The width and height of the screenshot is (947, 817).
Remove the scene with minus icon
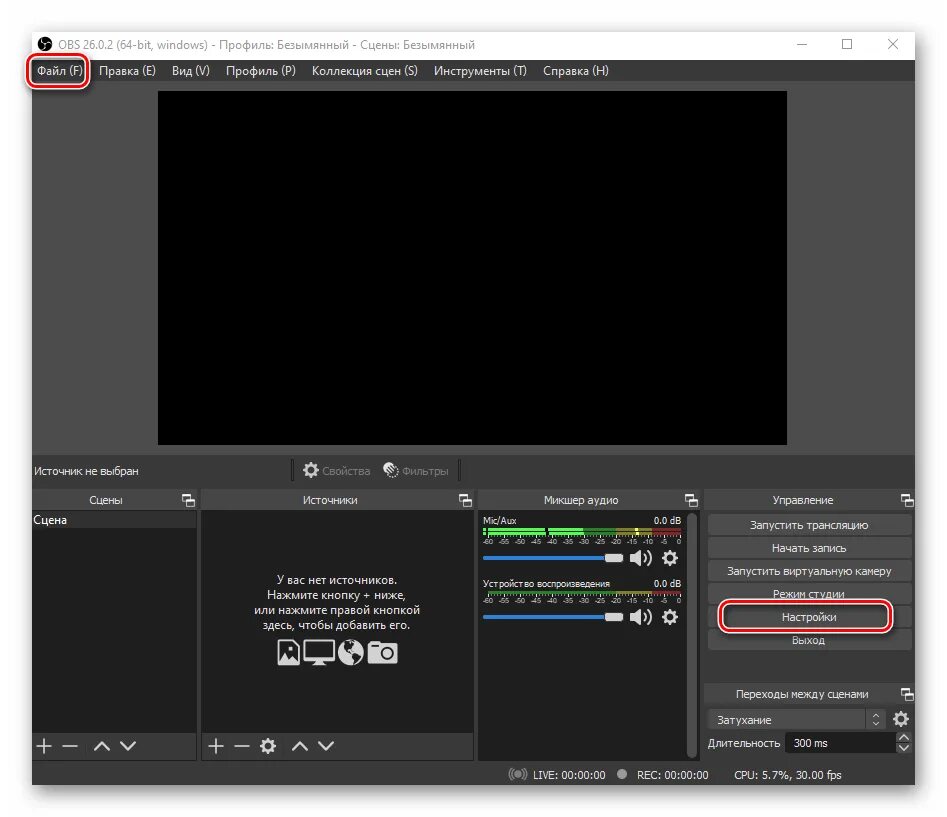pos(70,746)
